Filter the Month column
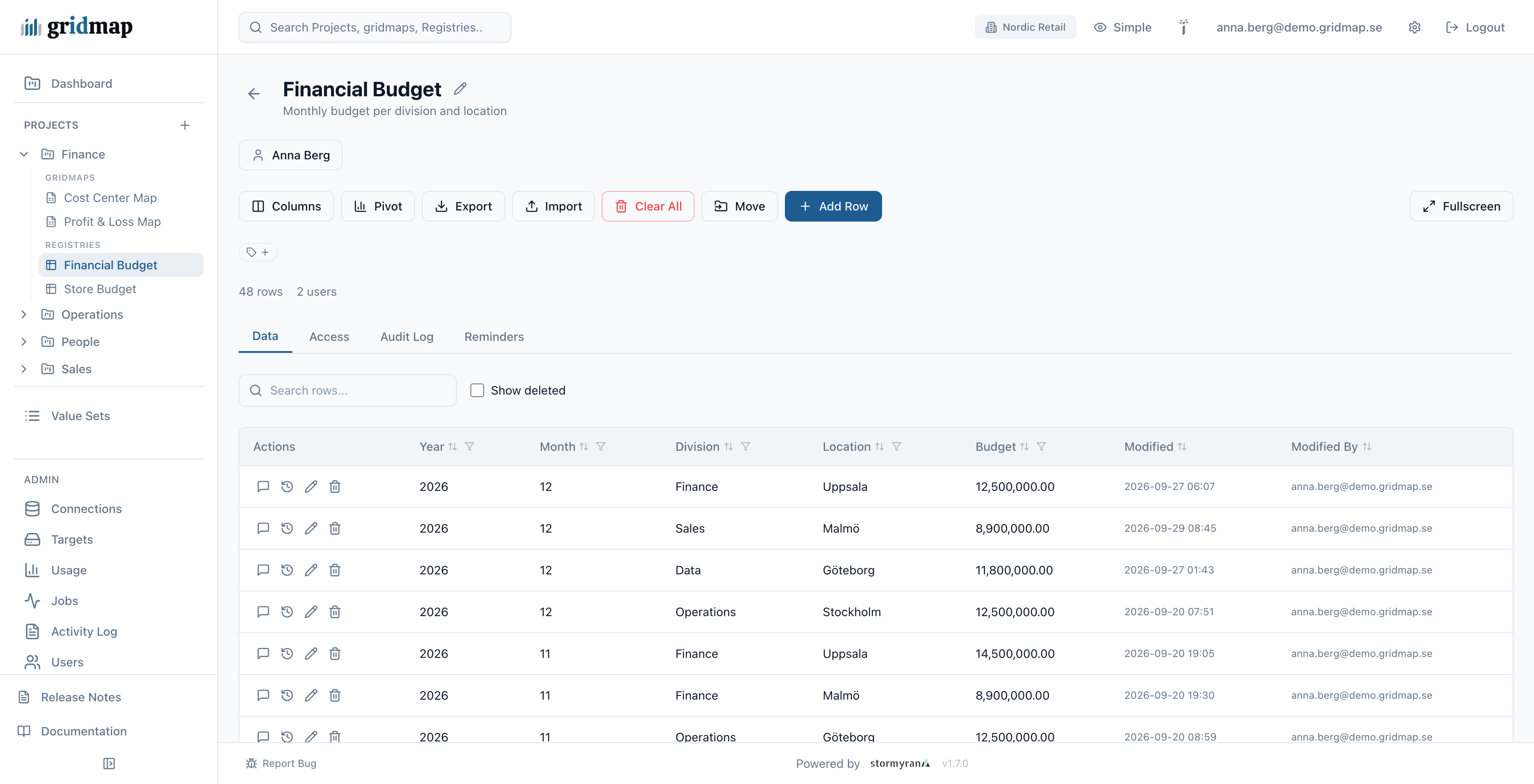 click(x=601, y=447)
